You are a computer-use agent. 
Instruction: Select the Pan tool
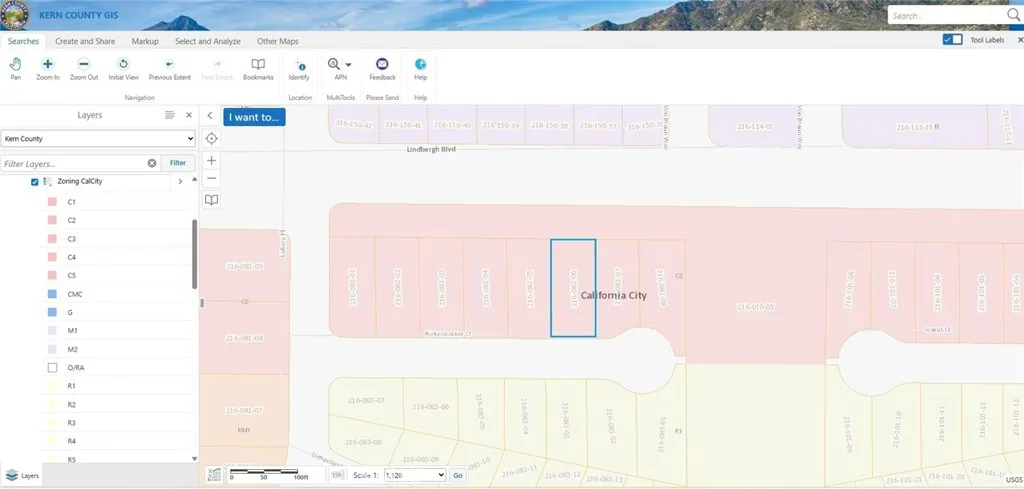coord(15,68)
